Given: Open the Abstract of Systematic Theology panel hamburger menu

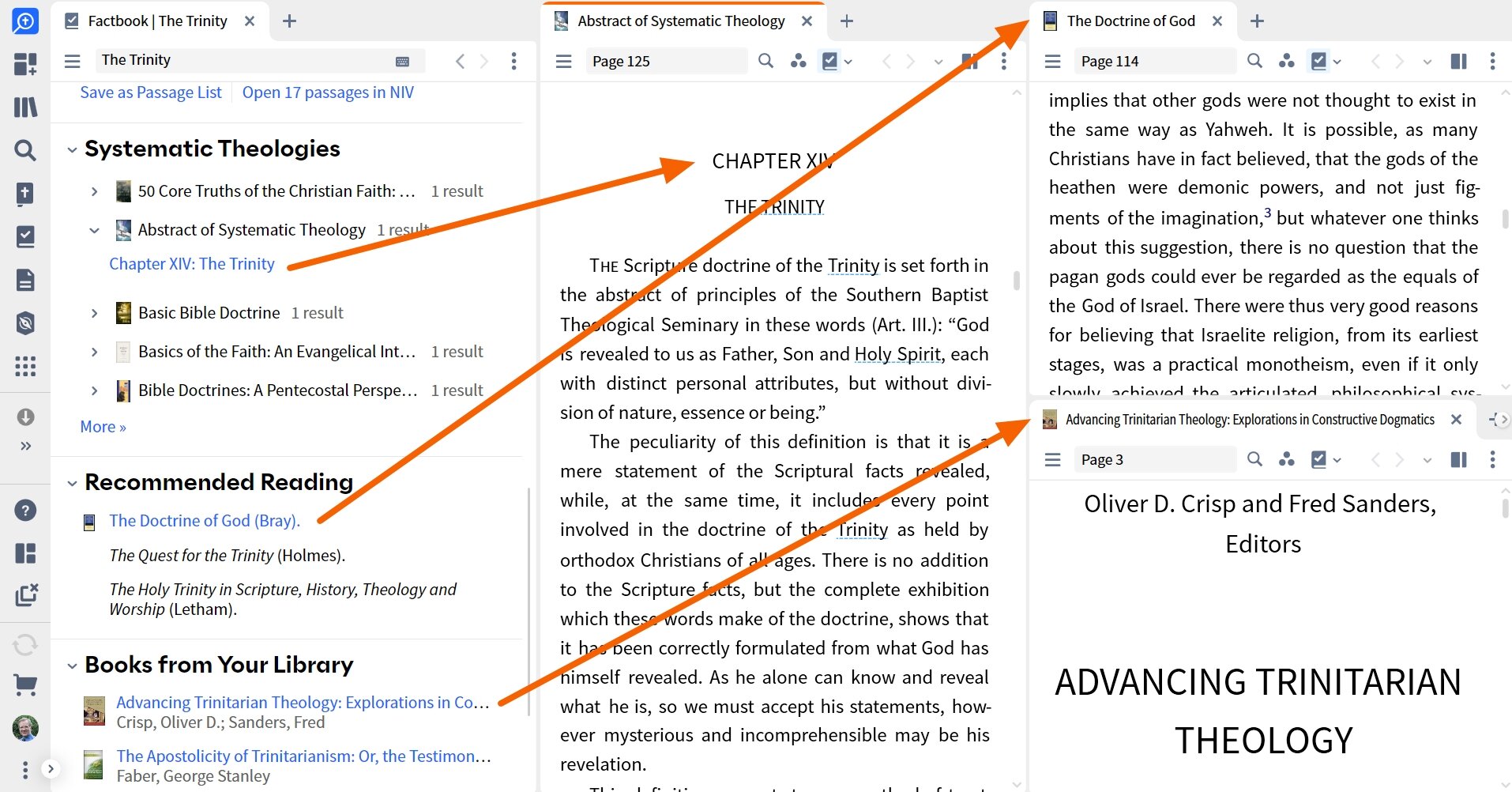Looking at the screenshot, I should [564, 61].
